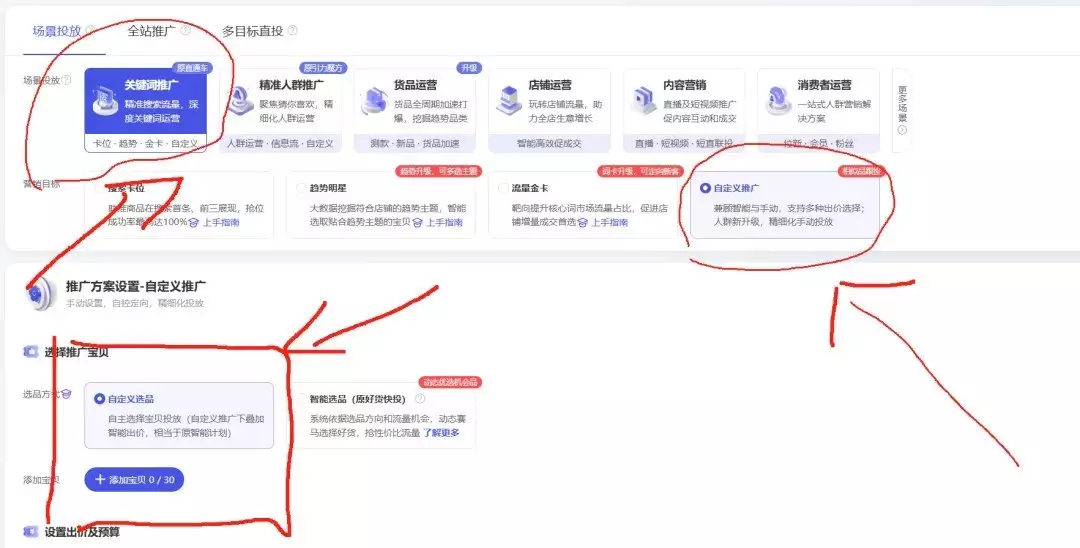This screenshot has width=1080, height=548.
Task: Choose the 趋势明星 marketing goal
Action: [x=381, y=204]
